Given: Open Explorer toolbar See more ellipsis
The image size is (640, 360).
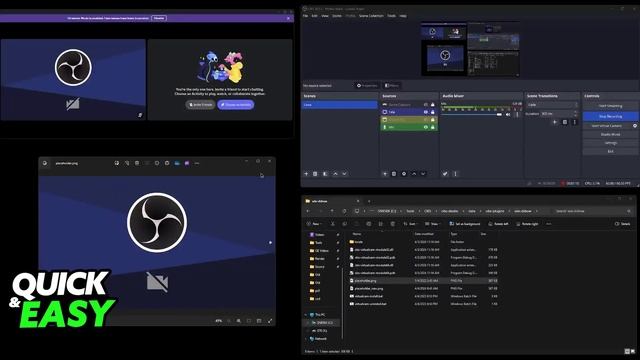Looking at the screenshot, I should pyautogui.click(x=549, y=224).
